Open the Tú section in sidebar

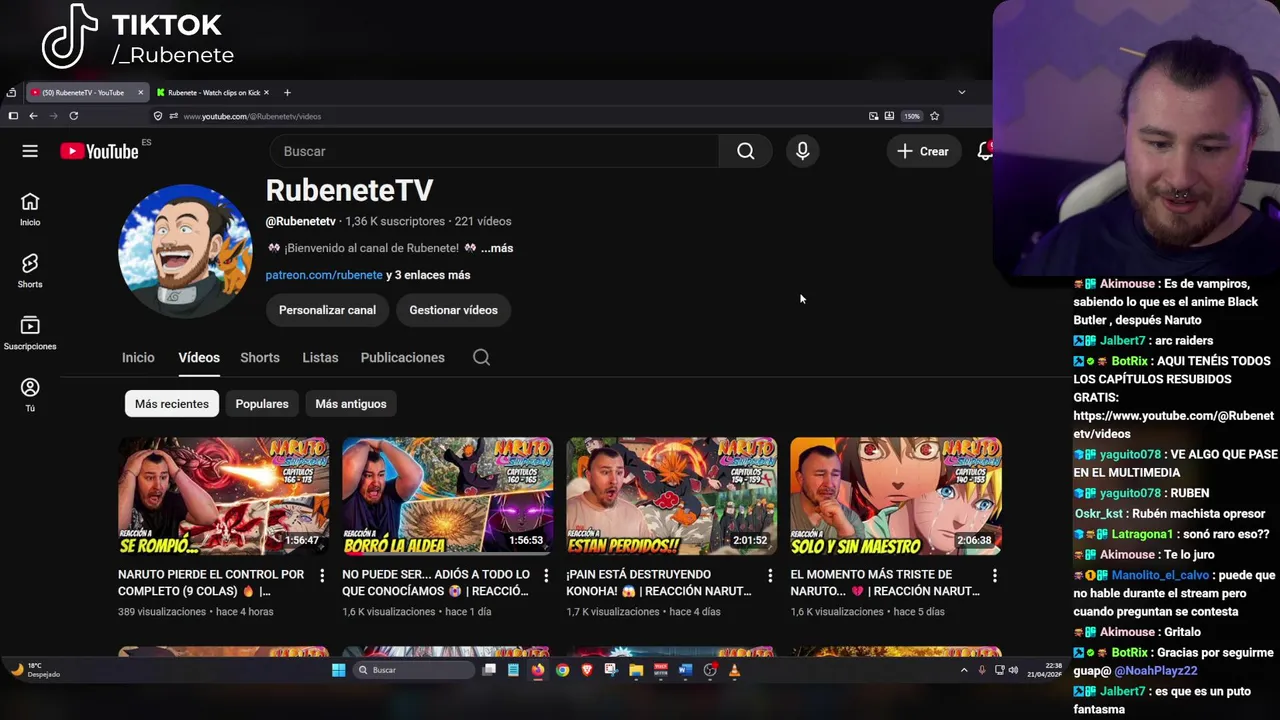coord(30,395)
